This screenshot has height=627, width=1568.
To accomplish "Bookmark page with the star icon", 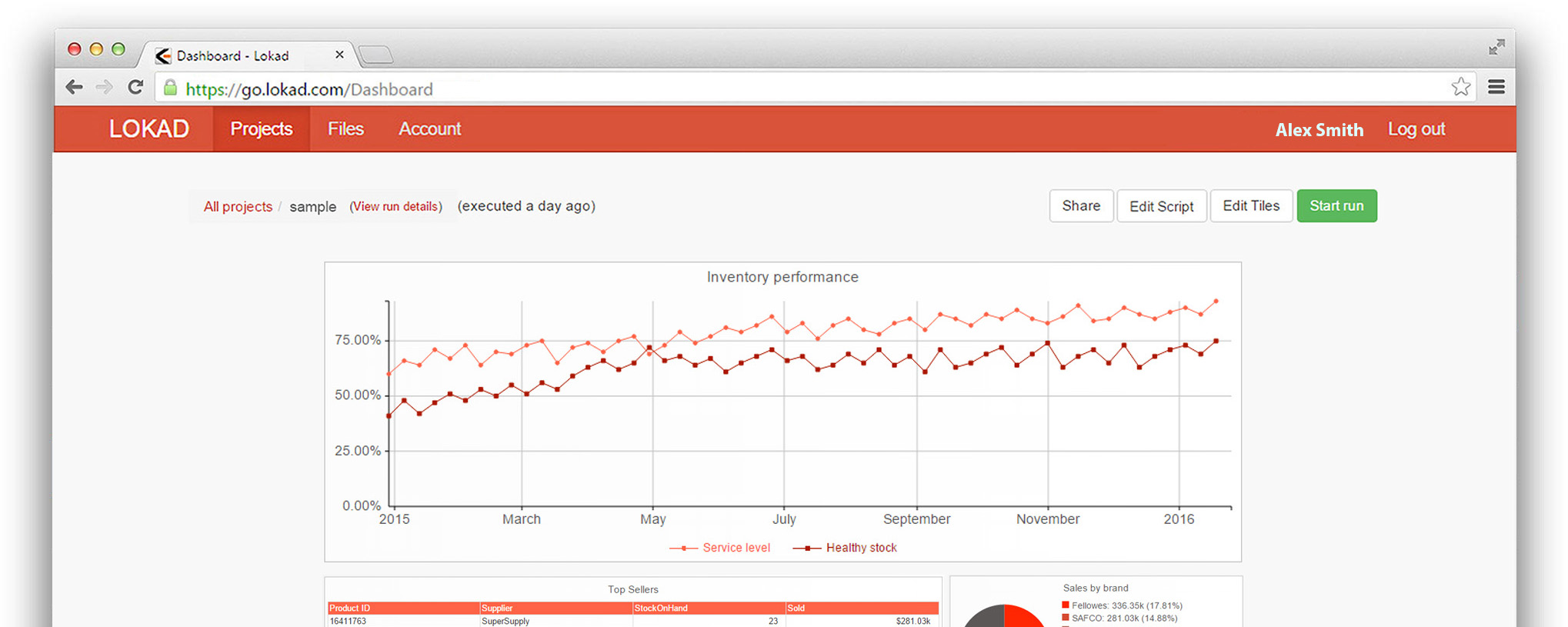I will 1460,87.
